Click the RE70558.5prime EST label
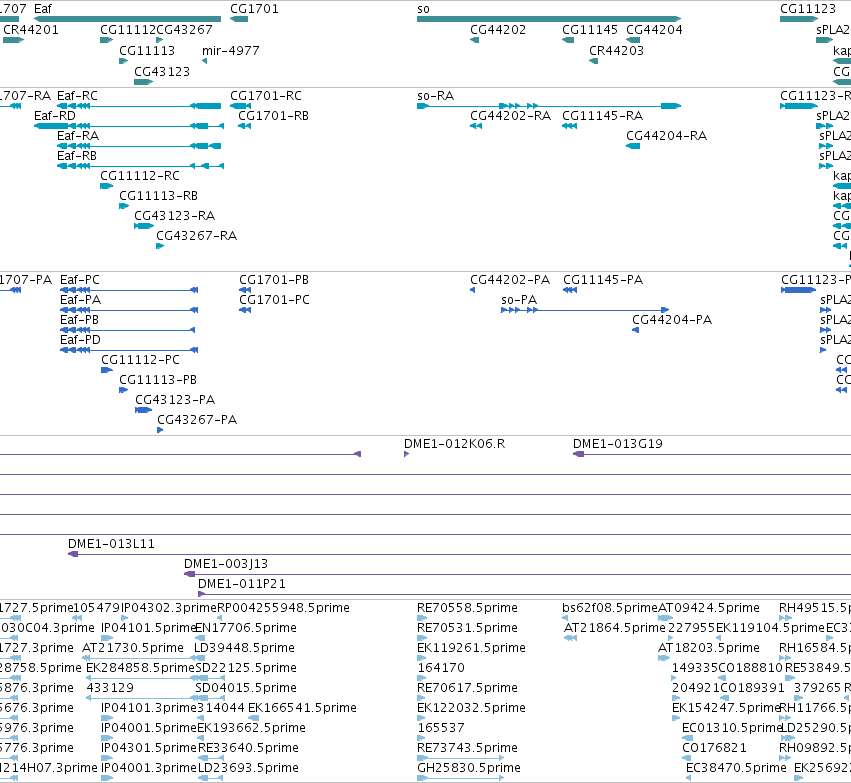The image size is (851, 783). (x=467, y=608)
